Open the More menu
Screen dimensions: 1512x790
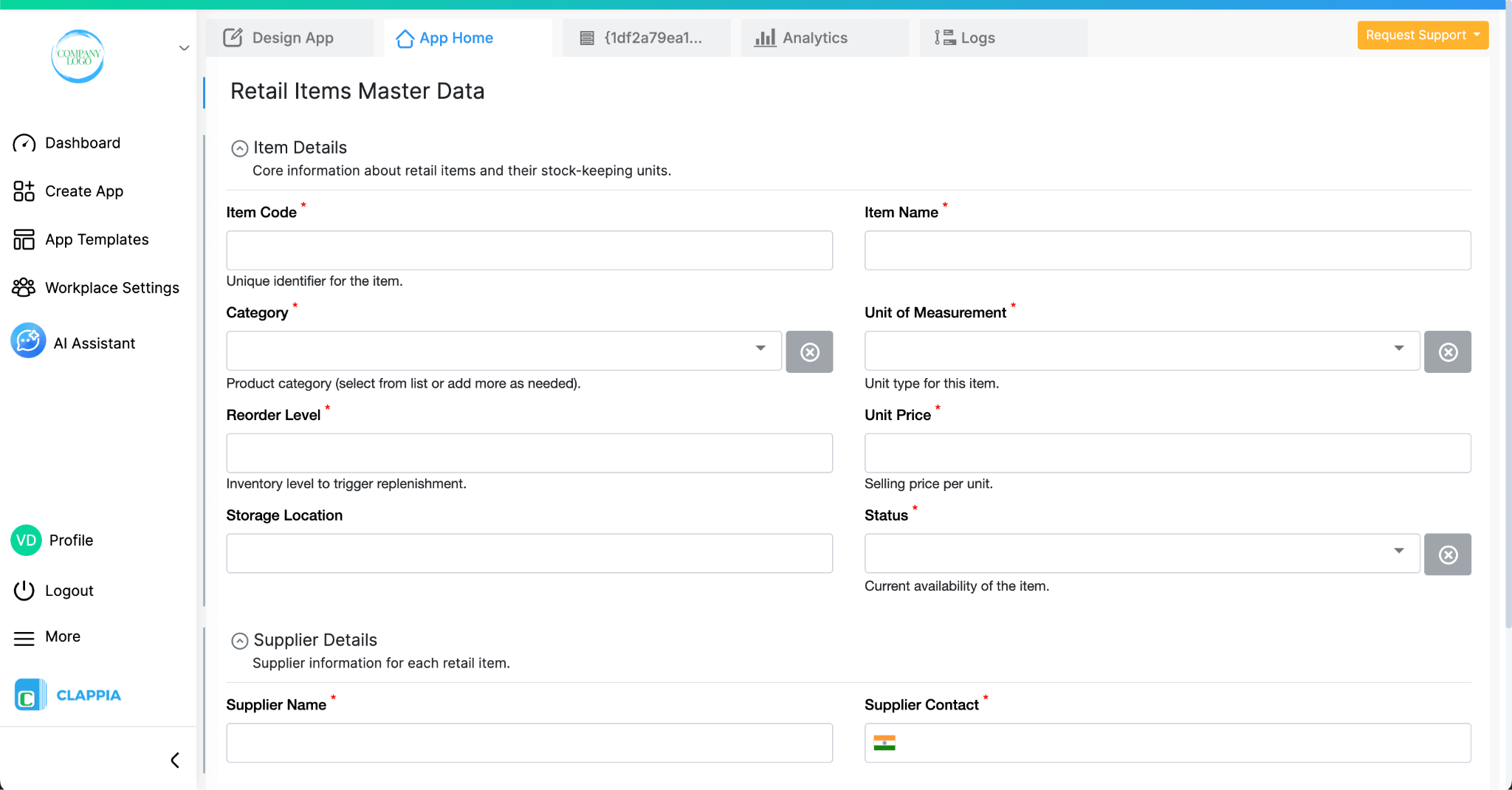coord(62,636)
